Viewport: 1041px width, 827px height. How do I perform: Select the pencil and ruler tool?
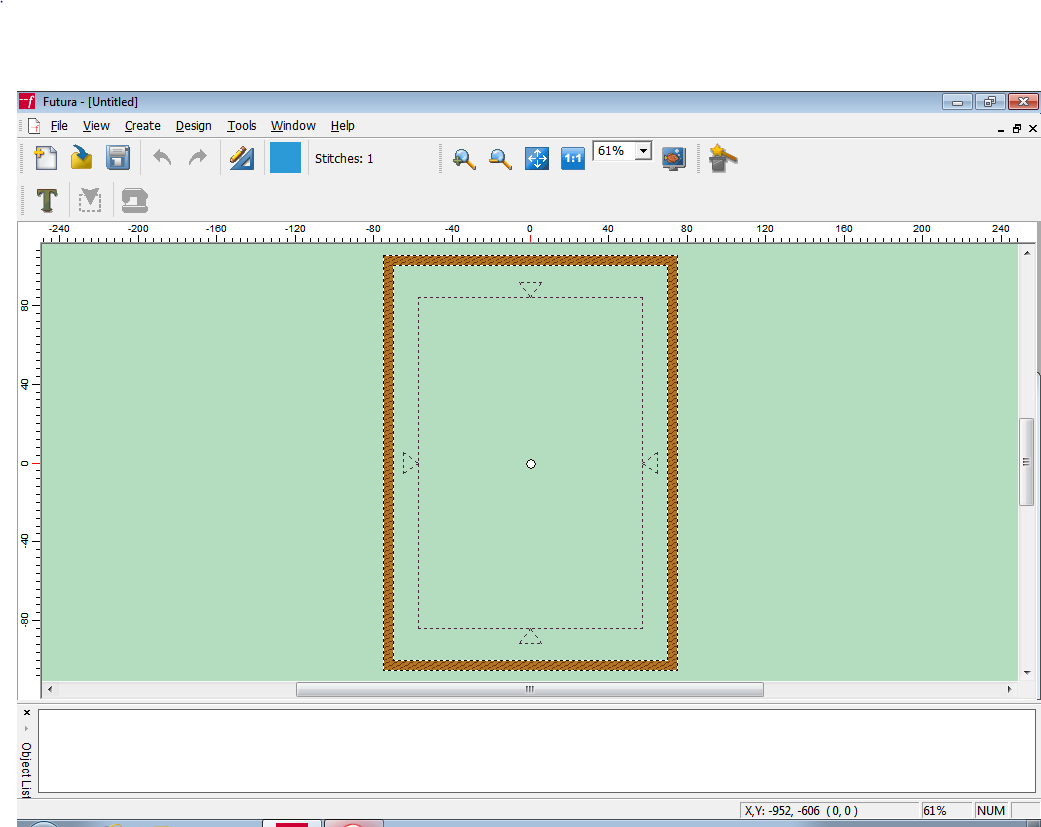[x=242, y=158]
